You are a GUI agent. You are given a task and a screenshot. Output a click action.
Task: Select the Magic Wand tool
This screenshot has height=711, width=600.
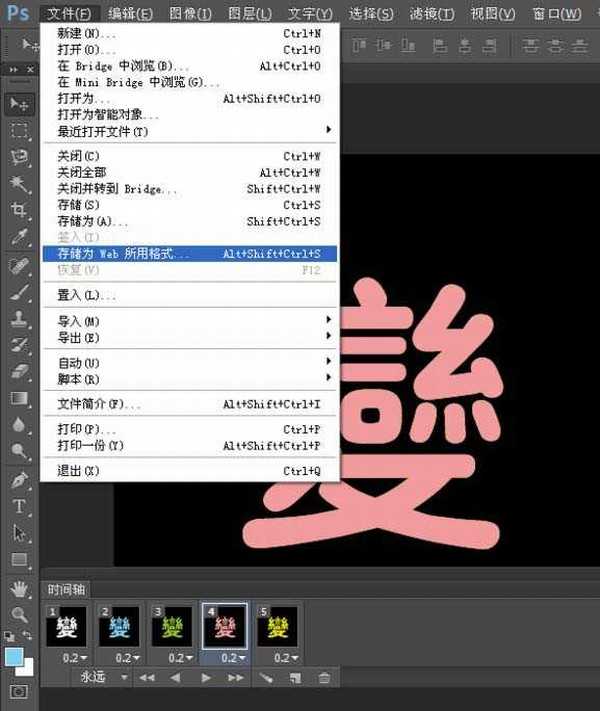coord(18,184)
